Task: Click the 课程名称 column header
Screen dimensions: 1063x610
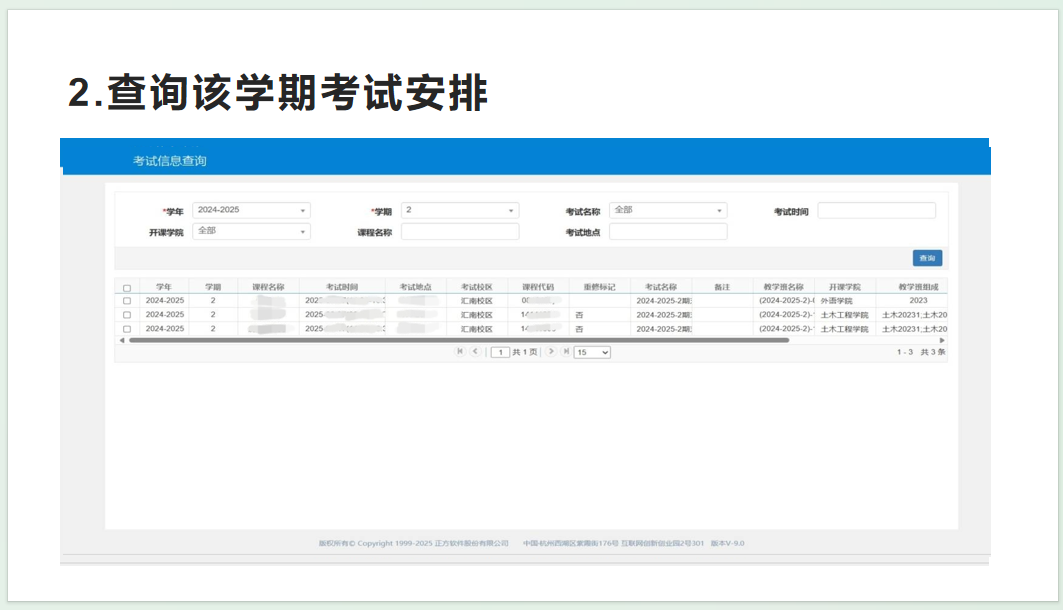Action: (268, 287)
